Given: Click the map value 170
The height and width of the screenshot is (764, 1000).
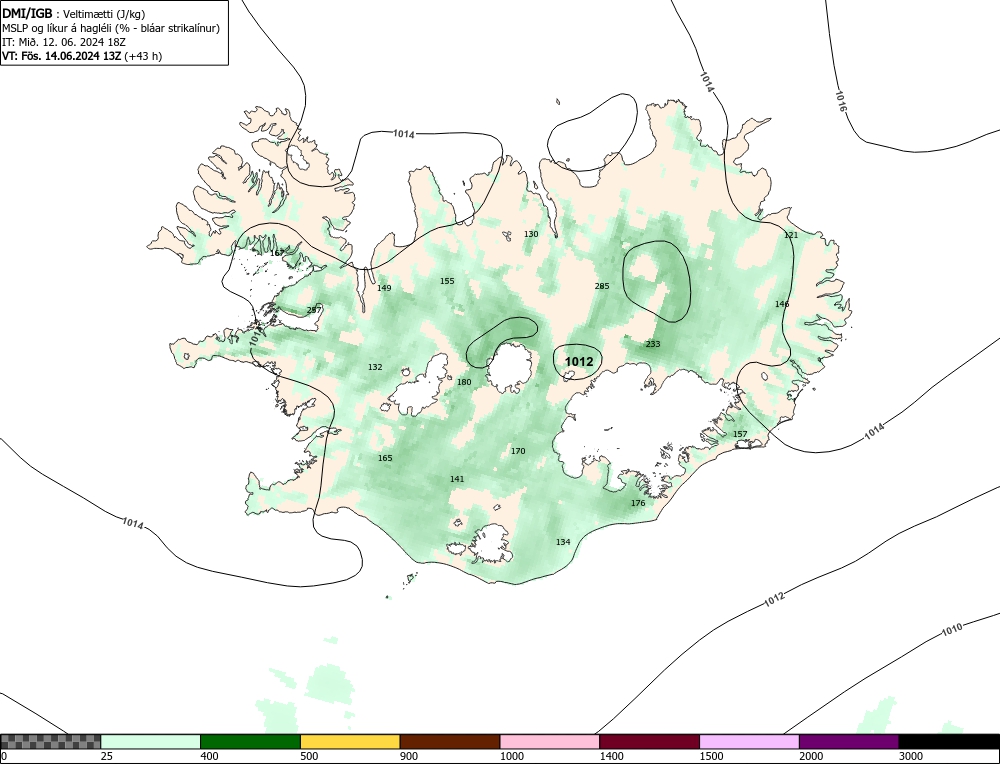Looking at the screenshot, I should click(x=518, y=452).
